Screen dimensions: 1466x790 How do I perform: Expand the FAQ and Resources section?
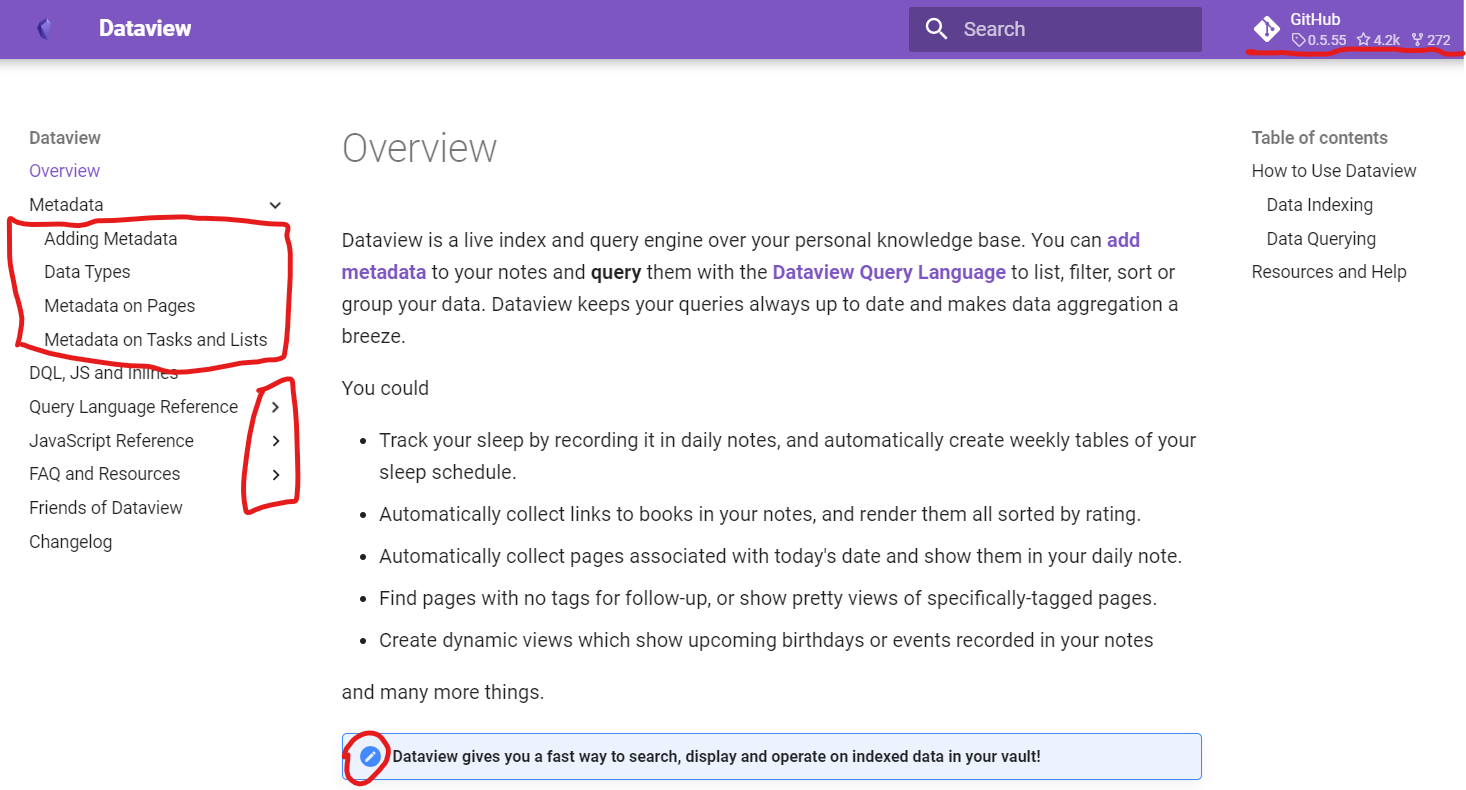pyautogui.click(x=276, y=474)
